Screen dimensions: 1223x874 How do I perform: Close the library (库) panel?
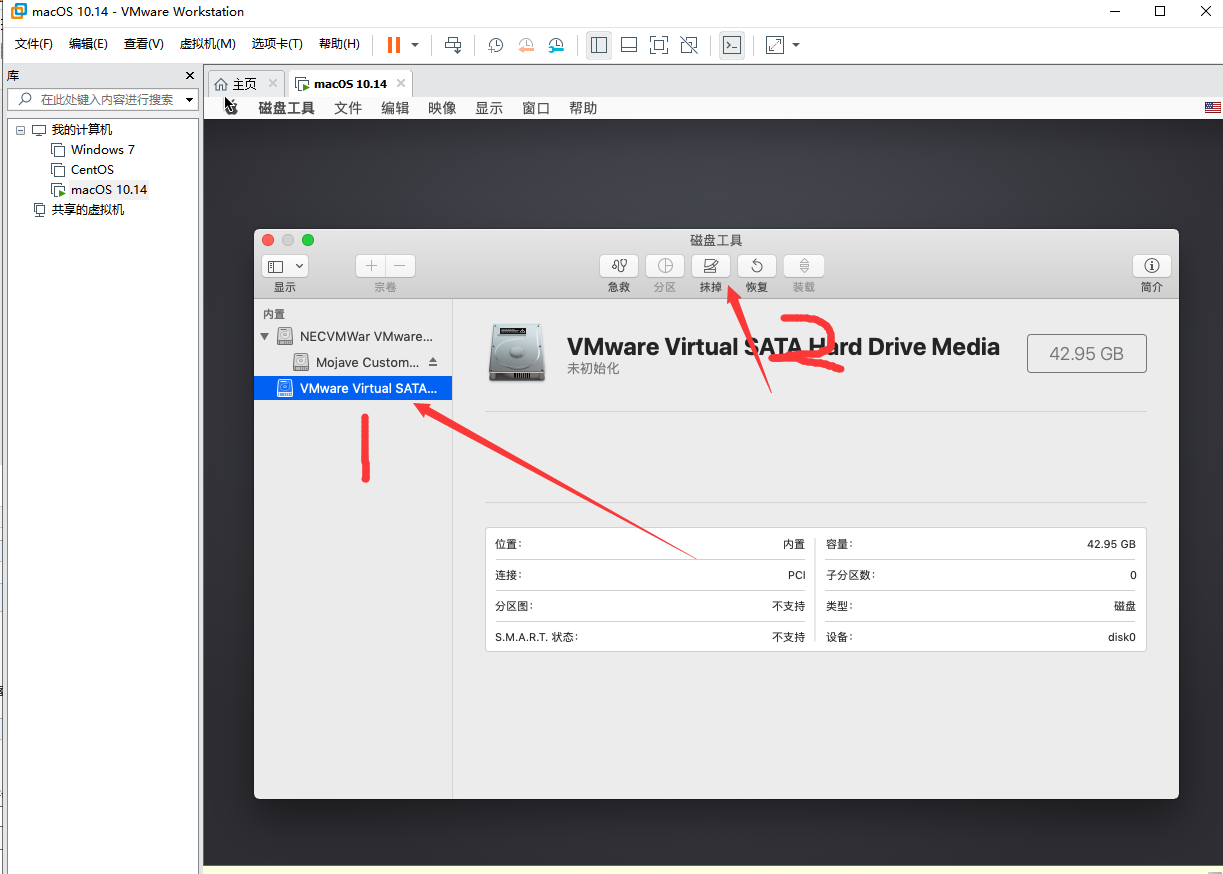(x=190, y=75)
